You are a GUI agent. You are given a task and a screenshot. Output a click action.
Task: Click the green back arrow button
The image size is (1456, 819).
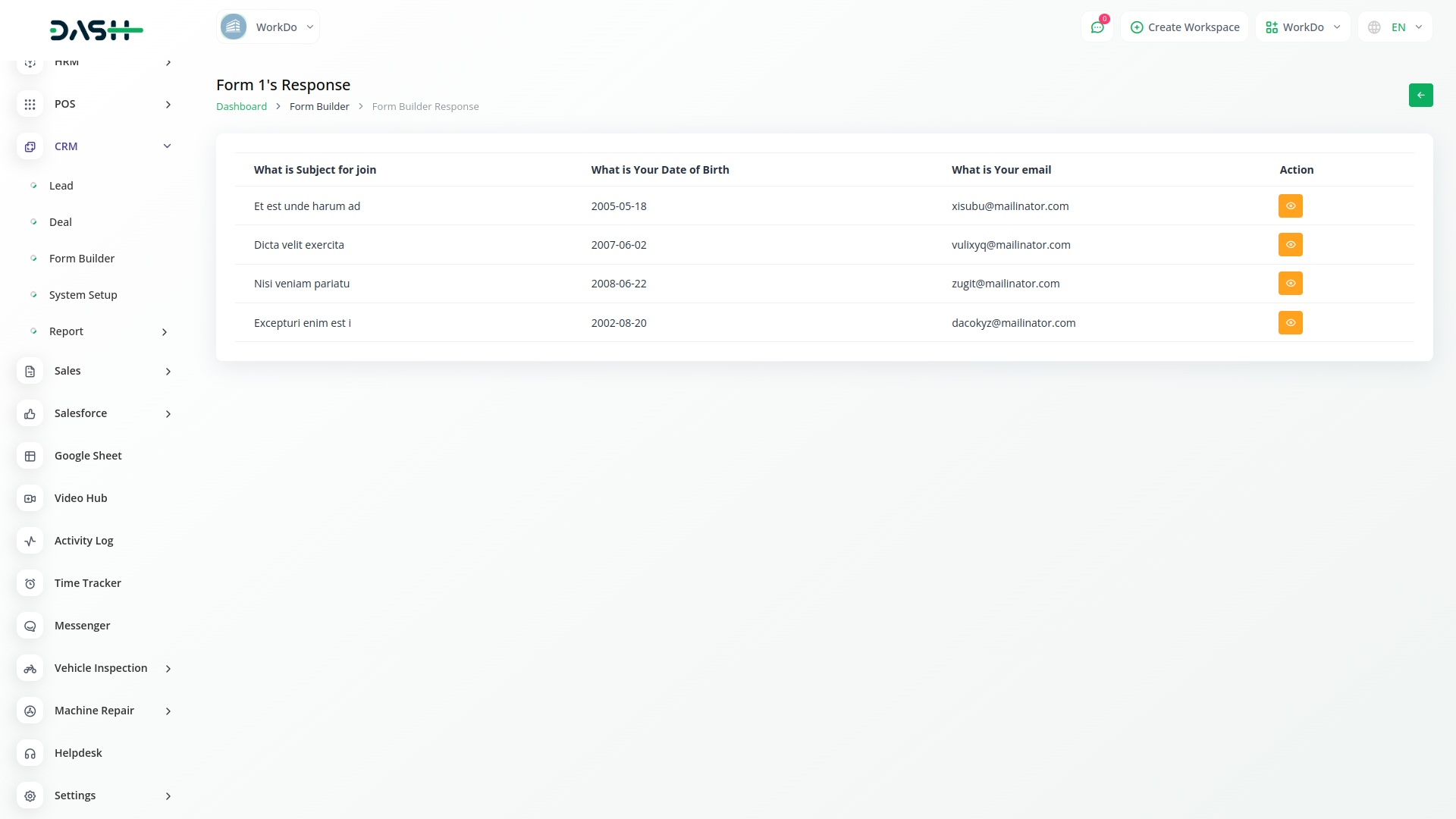click(1420, 96)
